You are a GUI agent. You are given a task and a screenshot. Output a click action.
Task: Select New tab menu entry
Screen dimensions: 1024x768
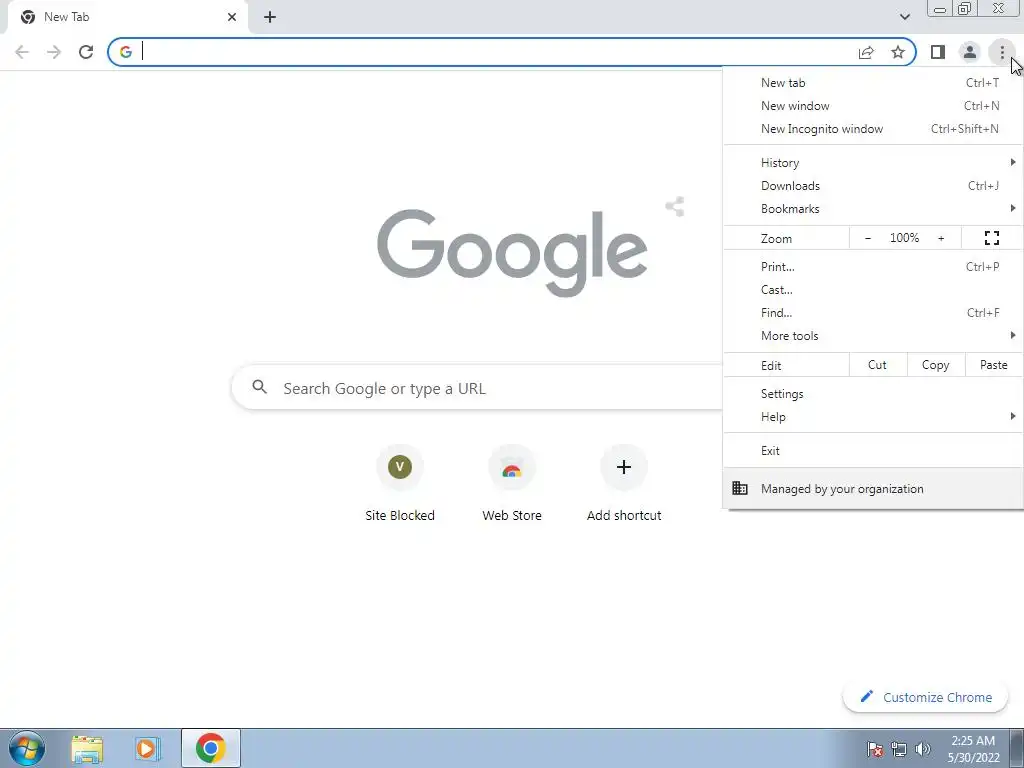pyautogui.click(x=873, y=83)
